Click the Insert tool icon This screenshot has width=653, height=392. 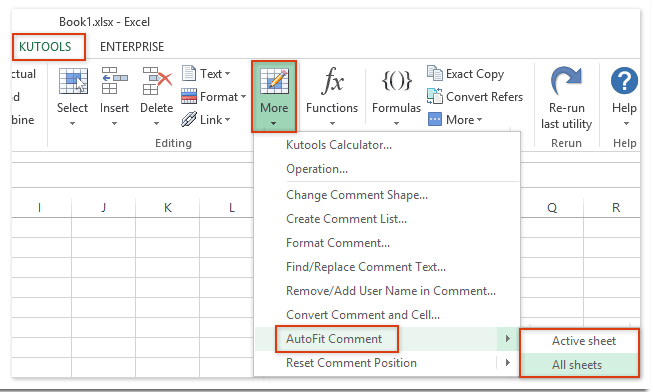click(115, 81)
